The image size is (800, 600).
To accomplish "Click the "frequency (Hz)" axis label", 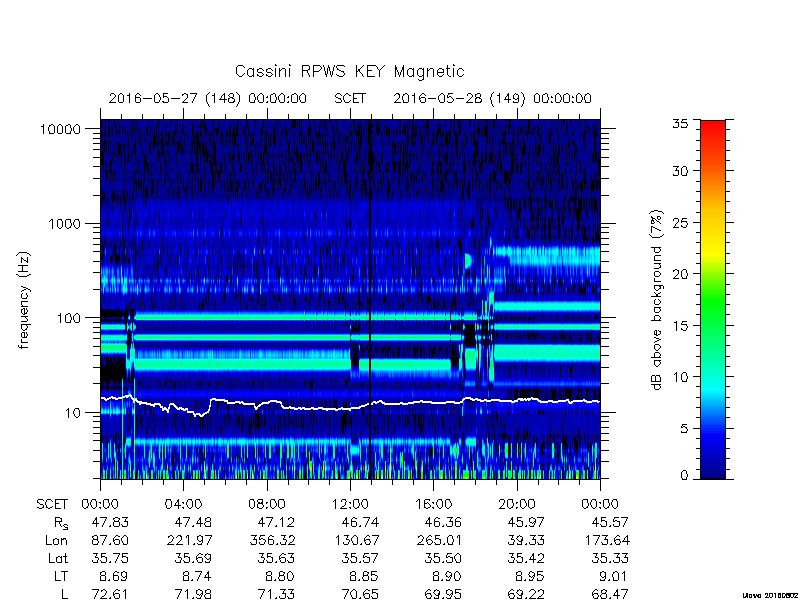I will (24, 301).
